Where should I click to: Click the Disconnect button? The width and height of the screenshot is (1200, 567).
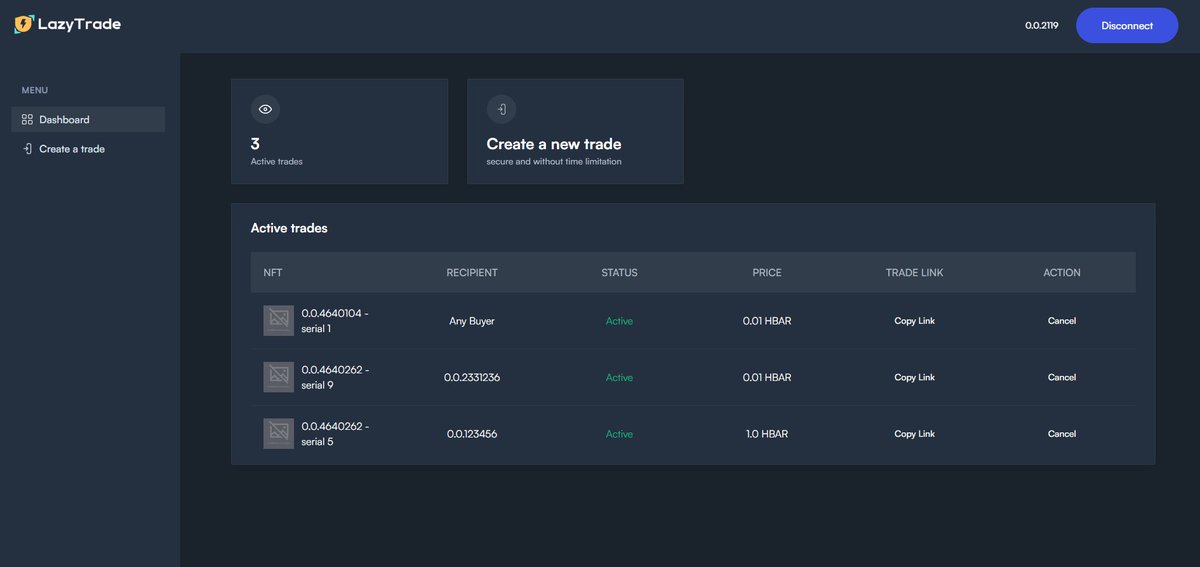1127,26
